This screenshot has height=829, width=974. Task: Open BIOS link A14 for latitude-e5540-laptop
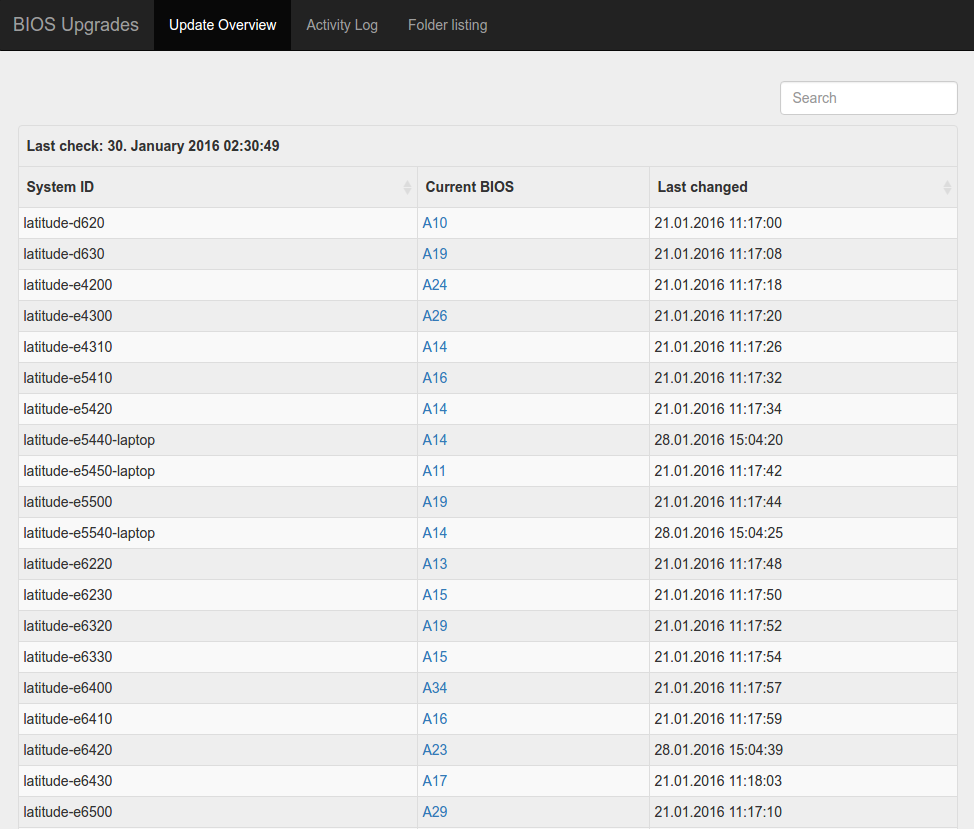[435, 533]
